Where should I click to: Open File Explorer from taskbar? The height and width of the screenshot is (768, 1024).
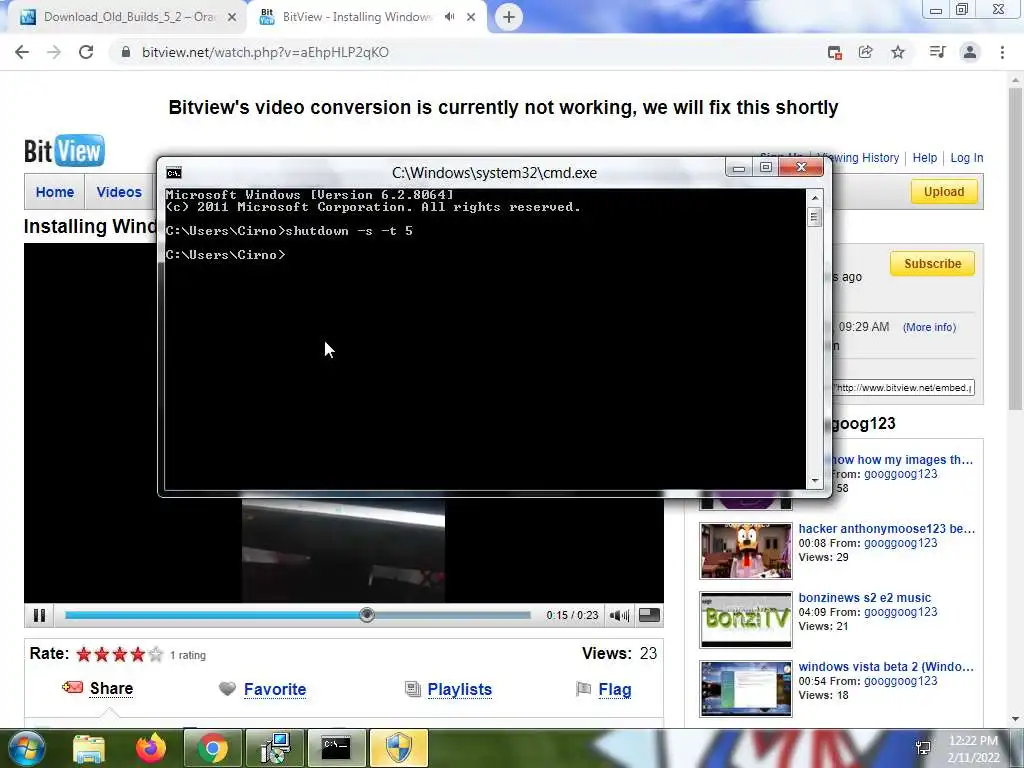click(x=89, y=748)
